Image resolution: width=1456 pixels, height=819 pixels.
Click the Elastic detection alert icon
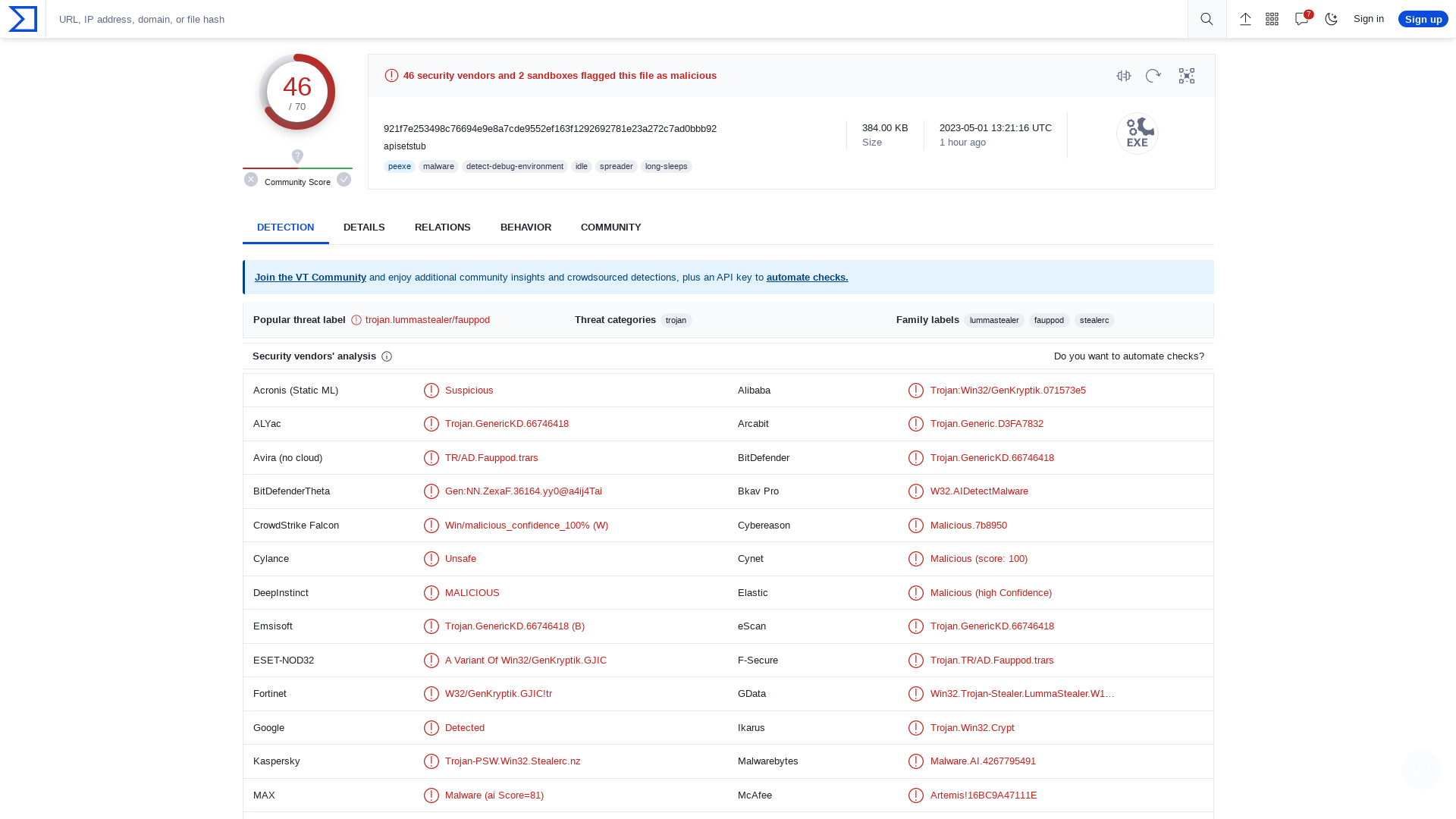click(916, 593)
